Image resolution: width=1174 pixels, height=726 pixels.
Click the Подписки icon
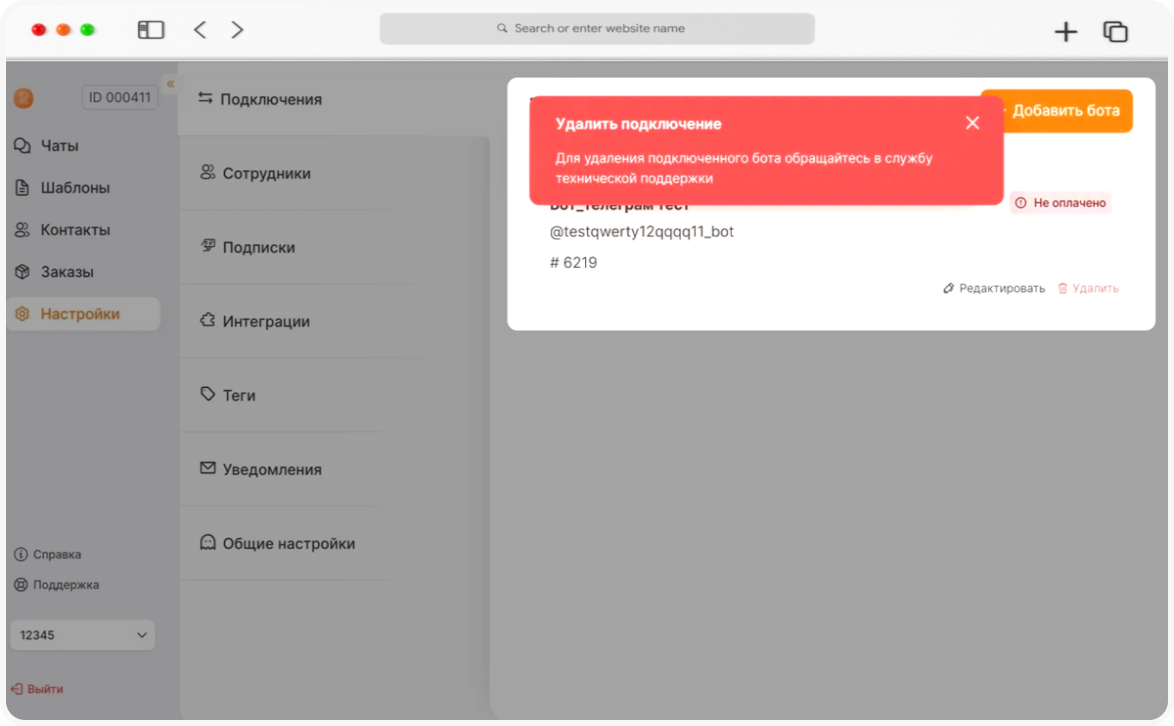pyautogui.click(x=207, y=245)
